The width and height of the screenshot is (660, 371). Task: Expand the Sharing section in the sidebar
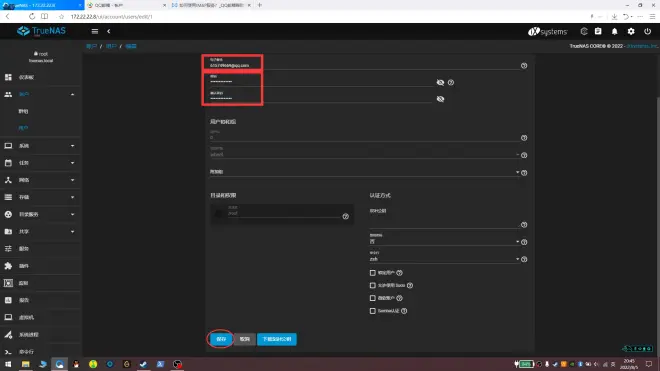tap(40, 232)
